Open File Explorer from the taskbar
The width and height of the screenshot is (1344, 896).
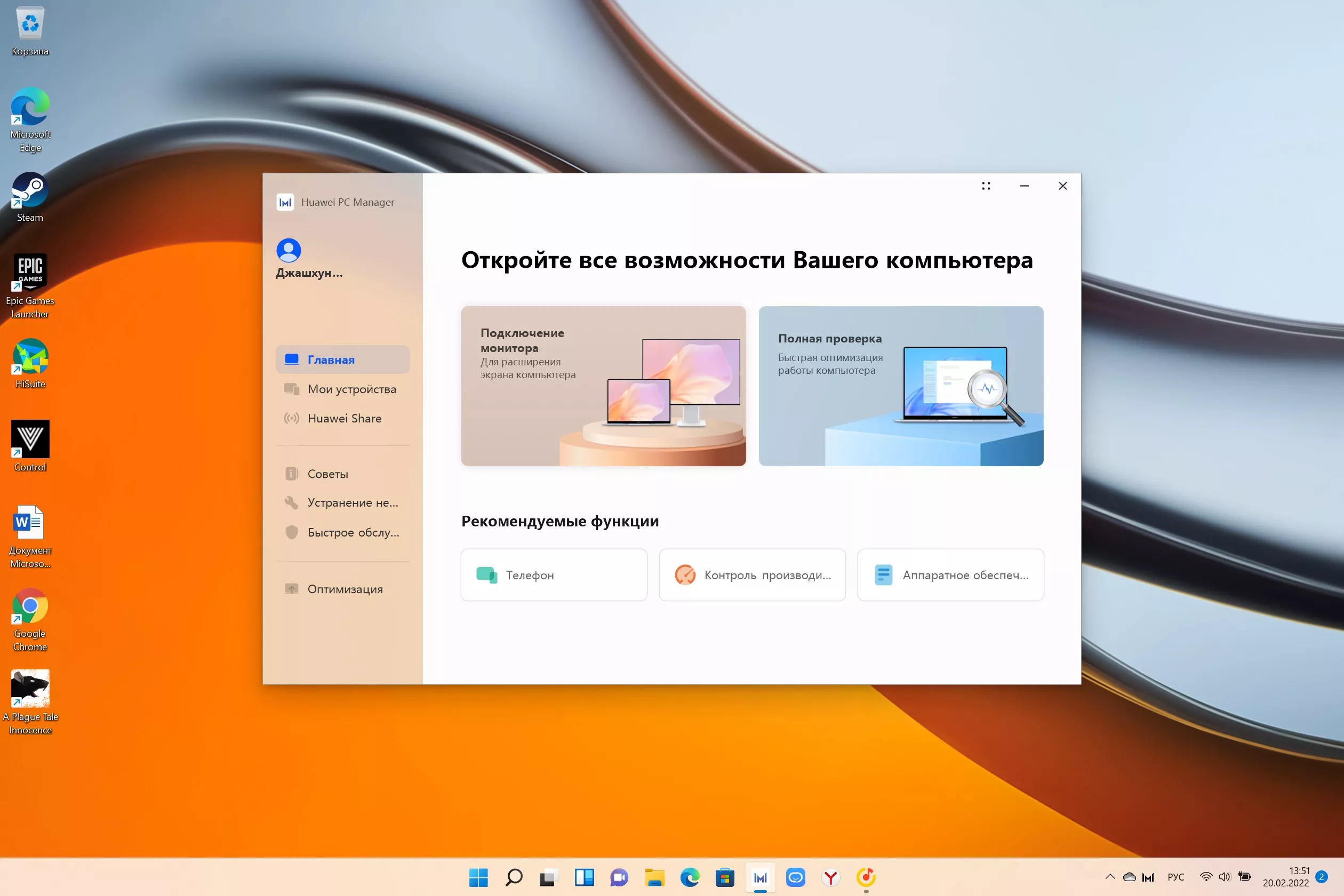click(654, 877)
